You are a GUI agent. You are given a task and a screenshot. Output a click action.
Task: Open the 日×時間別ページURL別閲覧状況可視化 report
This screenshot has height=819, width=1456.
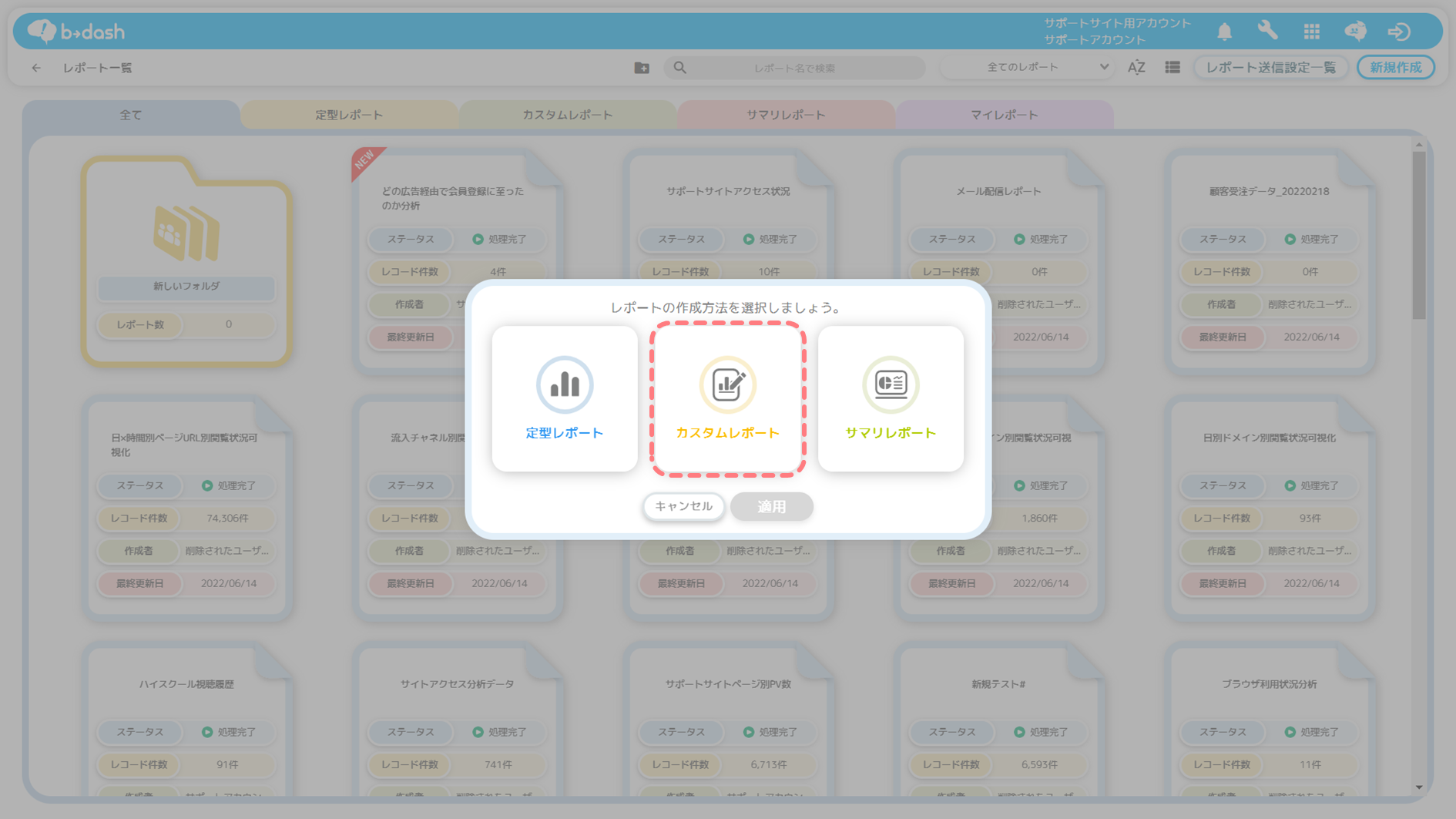pyautogui.click(x=186, y=509)
